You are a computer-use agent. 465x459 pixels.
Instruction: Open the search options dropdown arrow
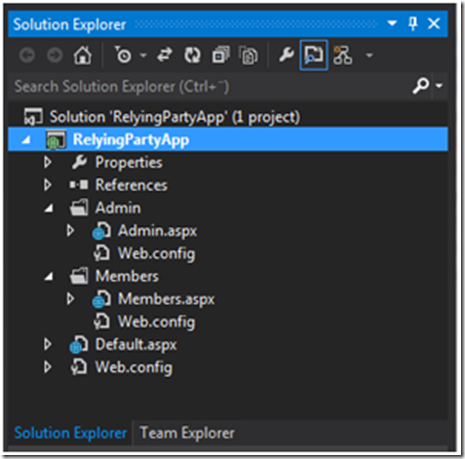(x=439, y=86)
